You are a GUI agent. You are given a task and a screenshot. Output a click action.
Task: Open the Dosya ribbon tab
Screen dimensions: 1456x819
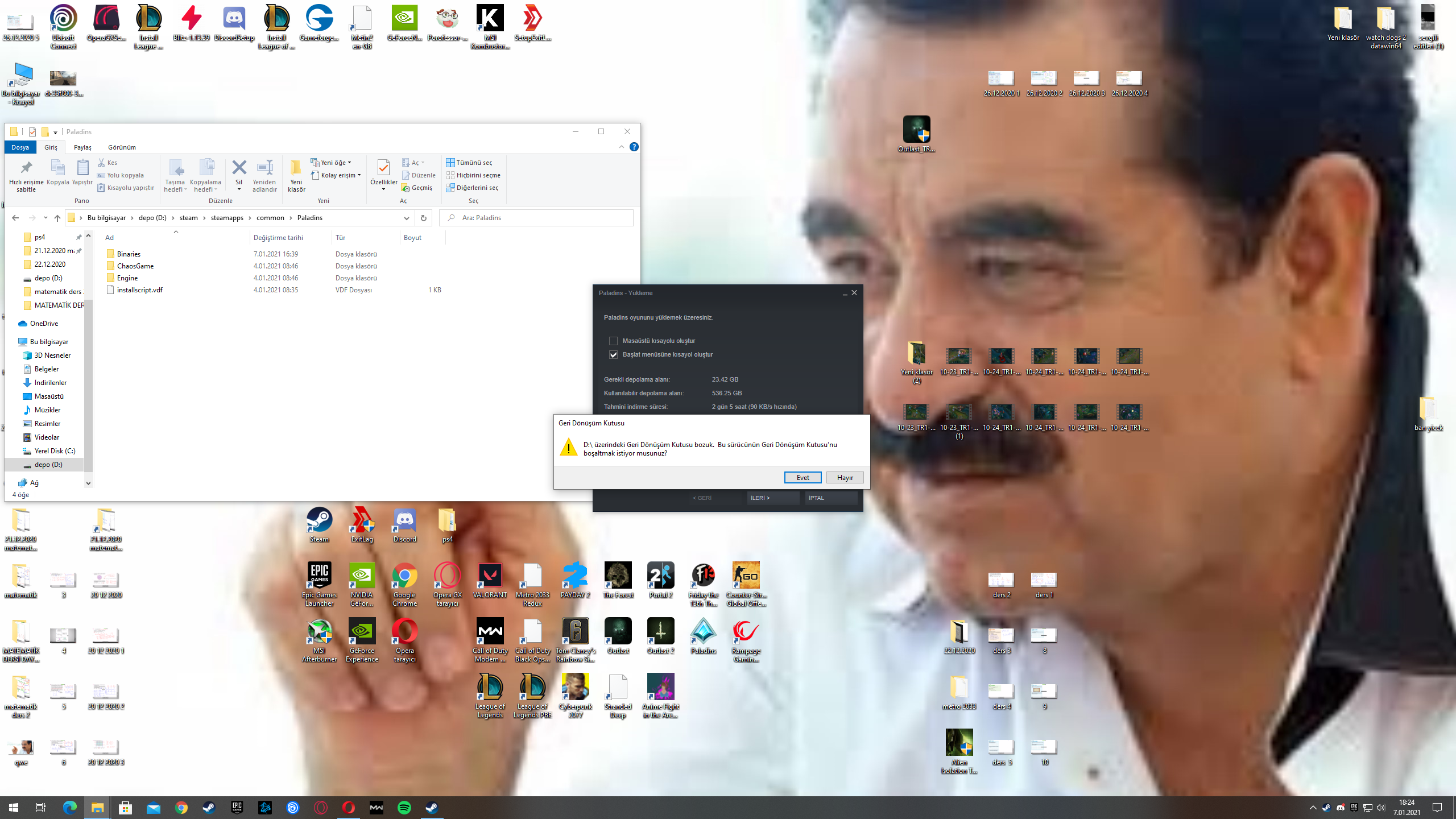coord(20,147)
